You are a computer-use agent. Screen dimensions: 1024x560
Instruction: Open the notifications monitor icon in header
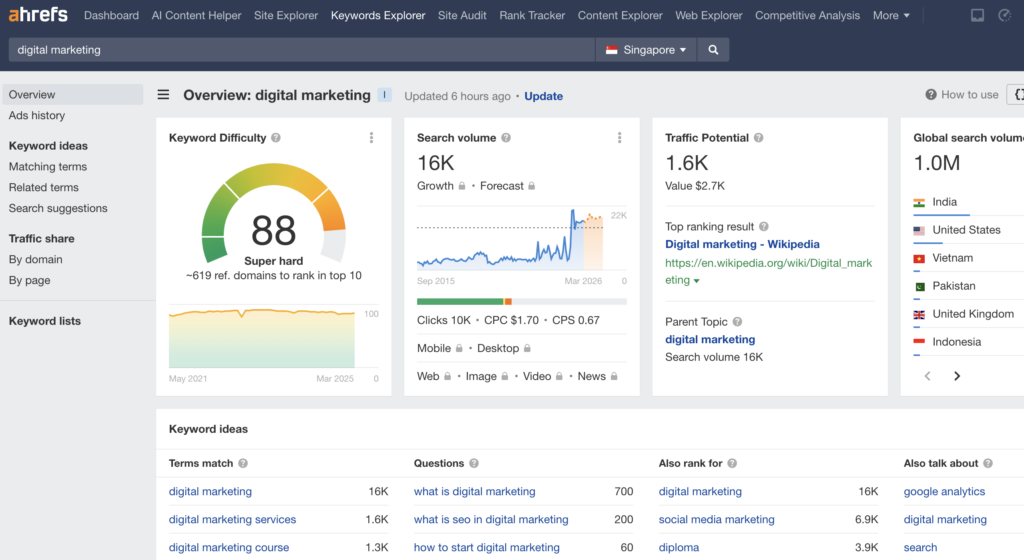click(978, 15)
